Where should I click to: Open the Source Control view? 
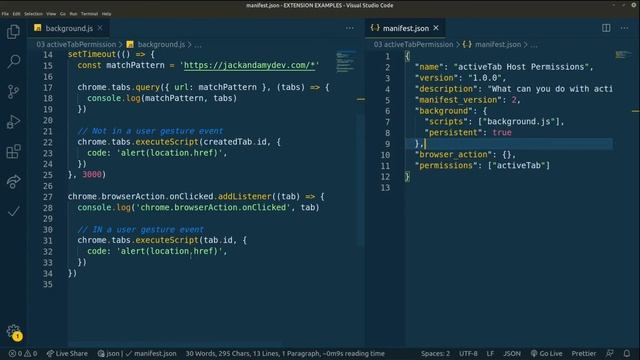(x=13, y=91)
